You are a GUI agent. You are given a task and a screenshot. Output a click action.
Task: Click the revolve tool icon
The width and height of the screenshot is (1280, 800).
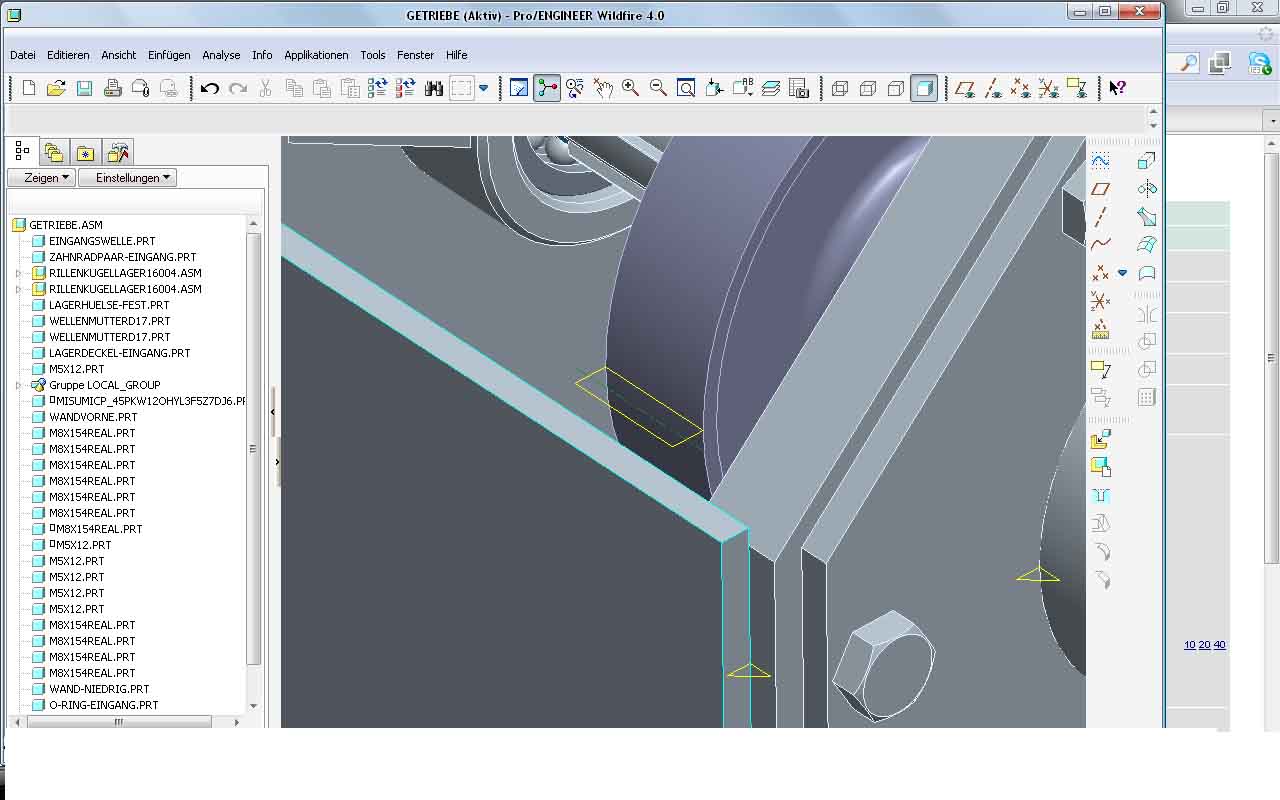click(x=1146, y=188)
